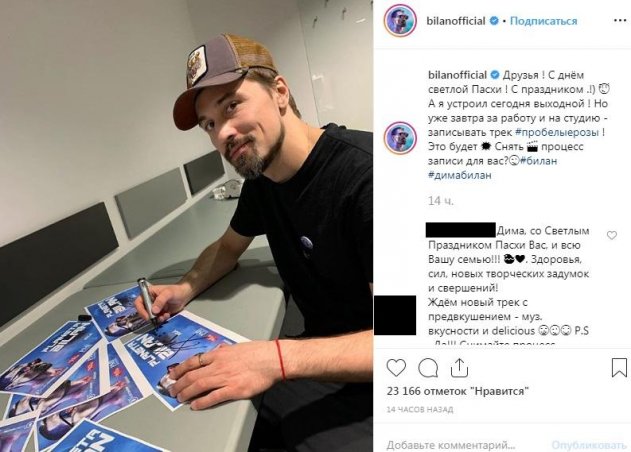The width and height of the screenshot is (631, 452).
Task: Open comment bubble icon below post
Action: point(428,368)
